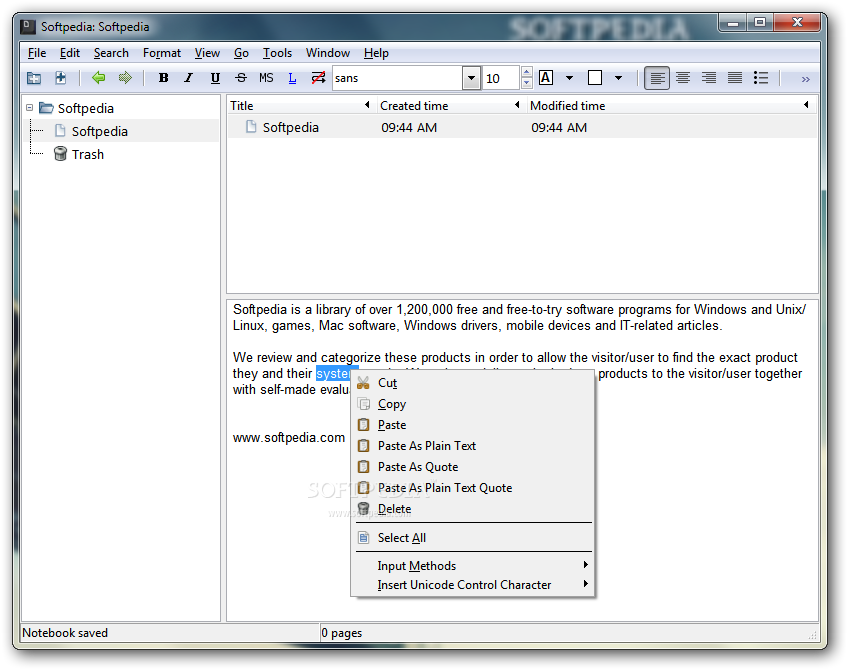
Task: Choose Paste from context menu
Action: click(473, 425)
